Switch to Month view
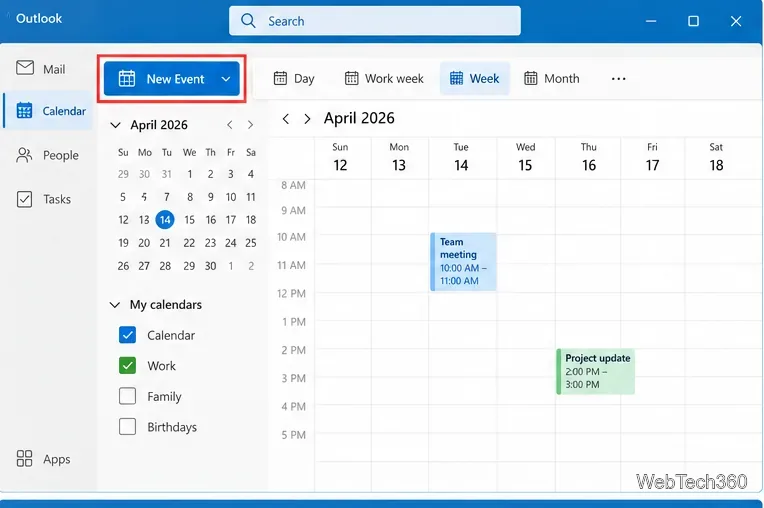 [x=552, y=78]
